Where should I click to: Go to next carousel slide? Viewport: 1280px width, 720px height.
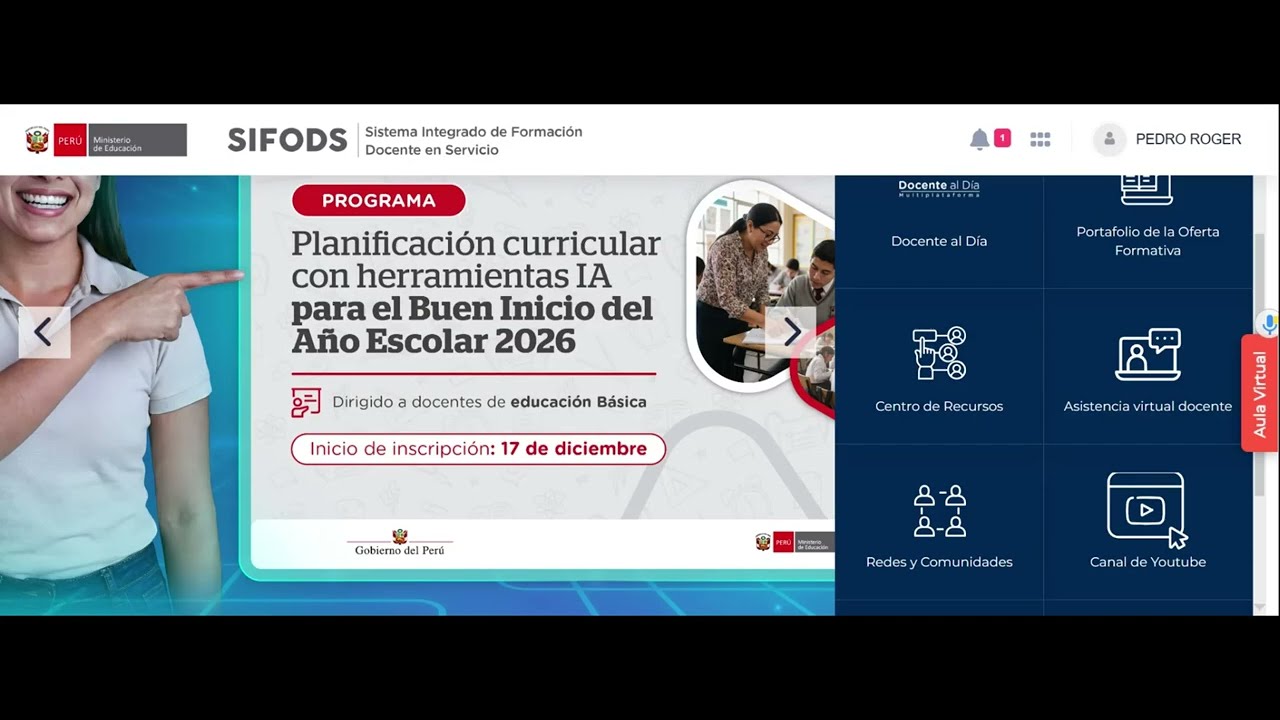(791, 332)
